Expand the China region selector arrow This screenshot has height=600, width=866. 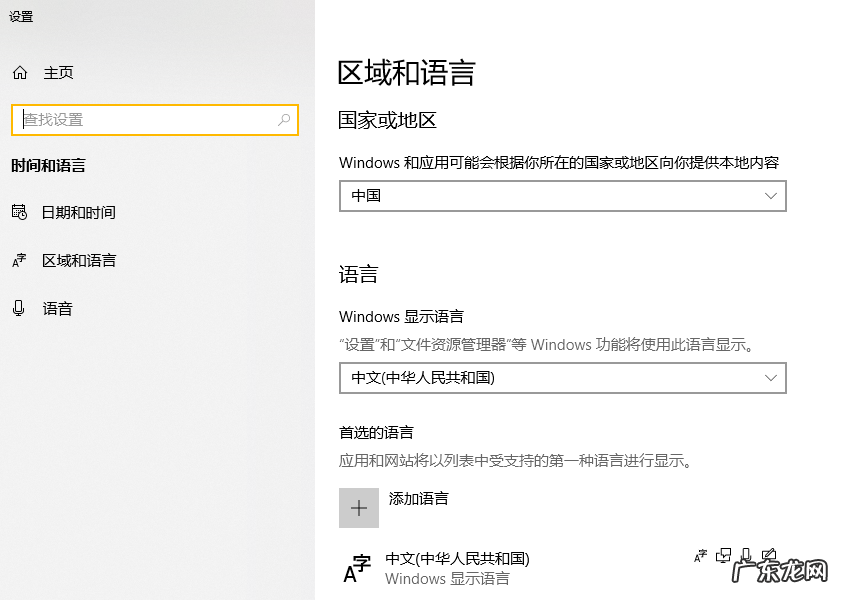coord(770,196)
